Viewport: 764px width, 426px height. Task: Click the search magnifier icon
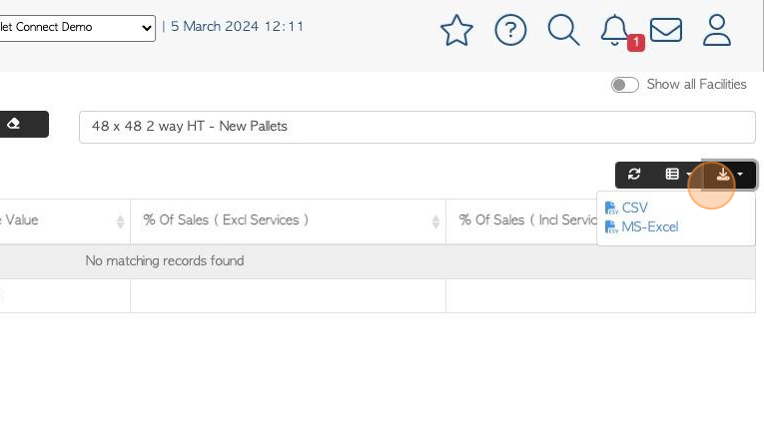pyautogui.click(x=564, y=30)
